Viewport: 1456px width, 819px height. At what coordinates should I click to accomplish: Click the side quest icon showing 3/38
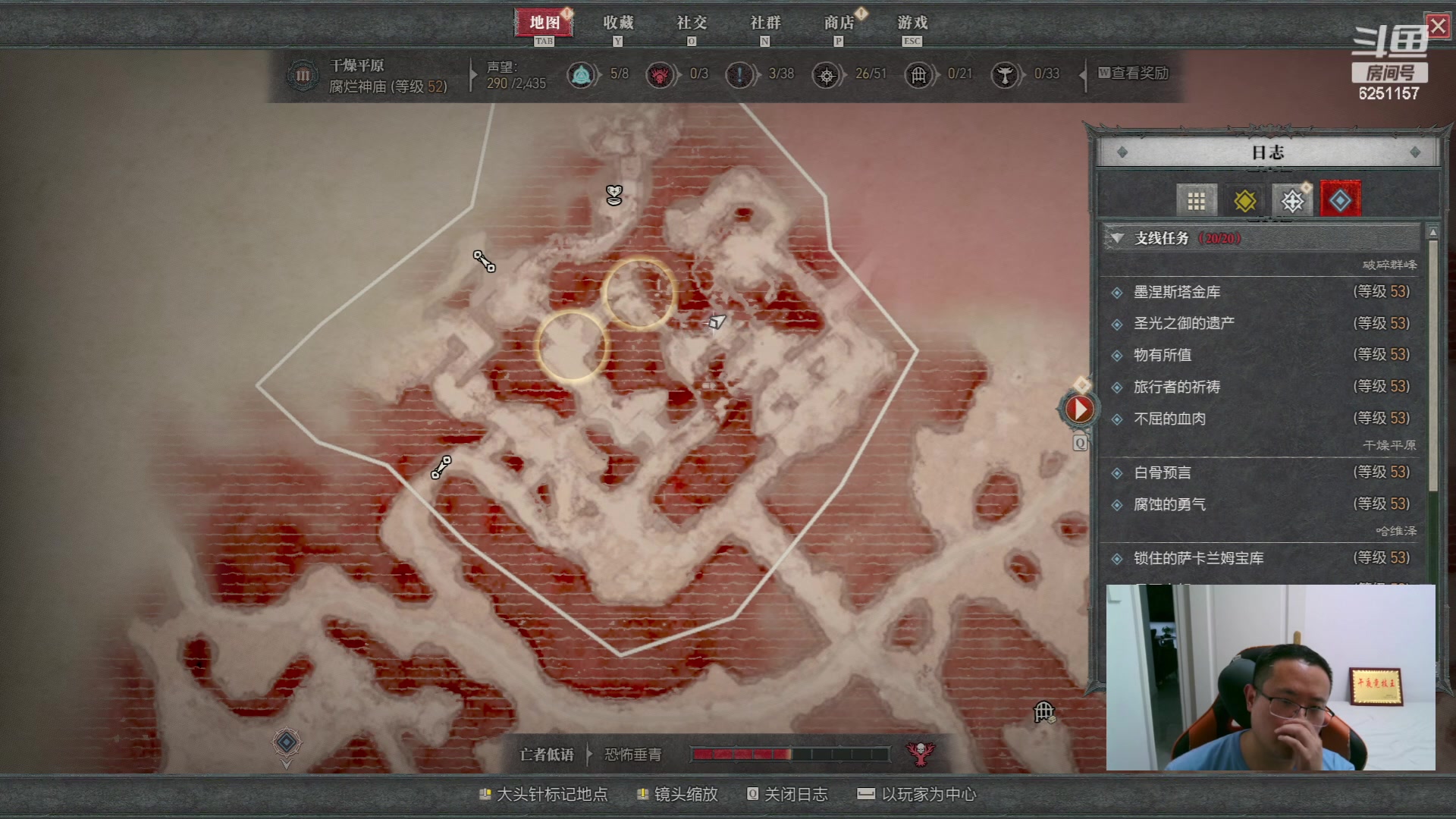click(x=739, y=74)
